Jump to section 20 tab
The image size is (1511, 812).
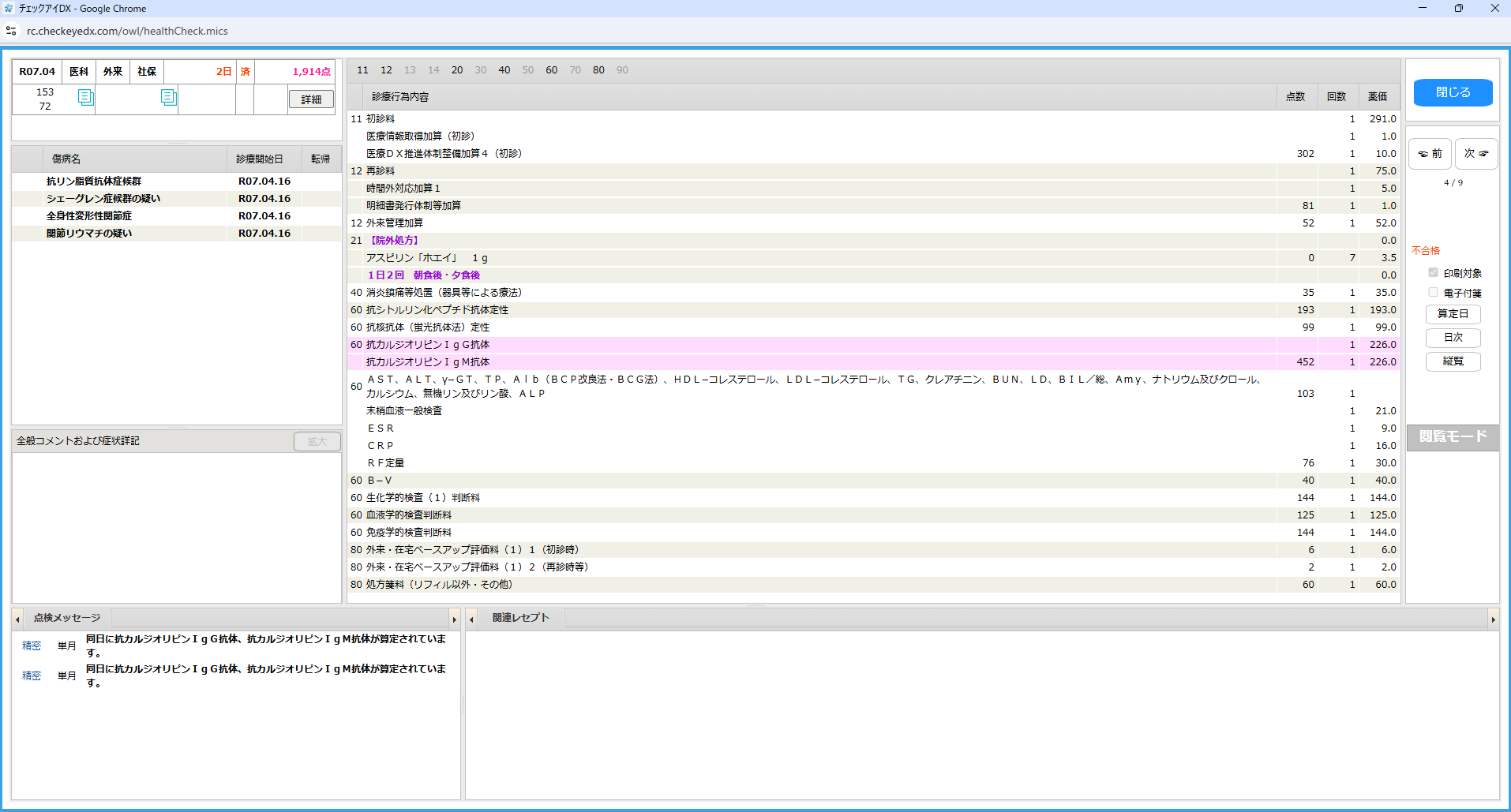pyautogui.click(x=457, y=70)
